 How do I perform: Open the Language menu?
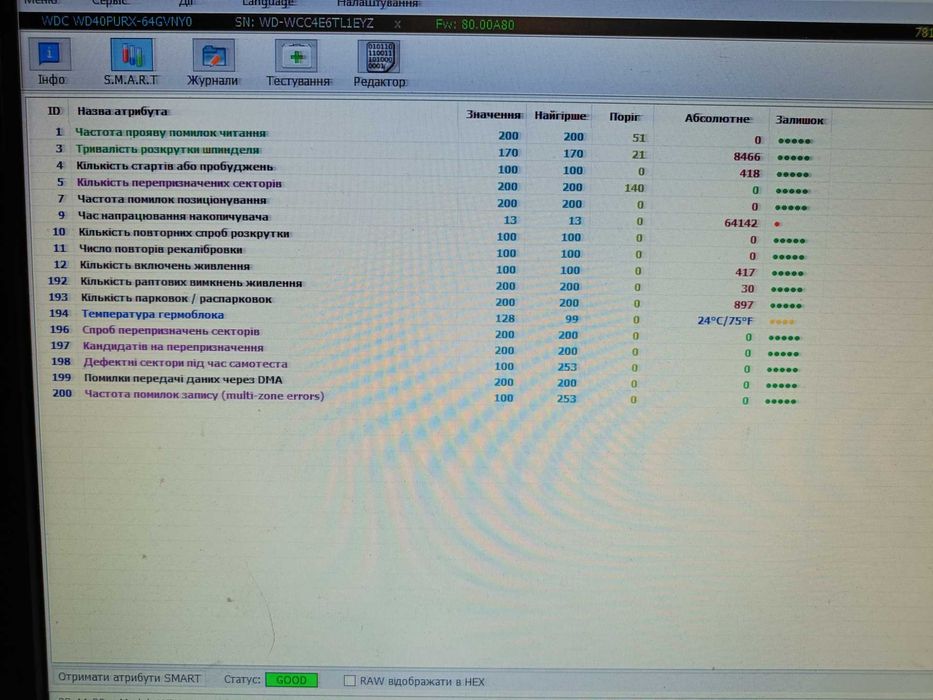tap(268, 3)
